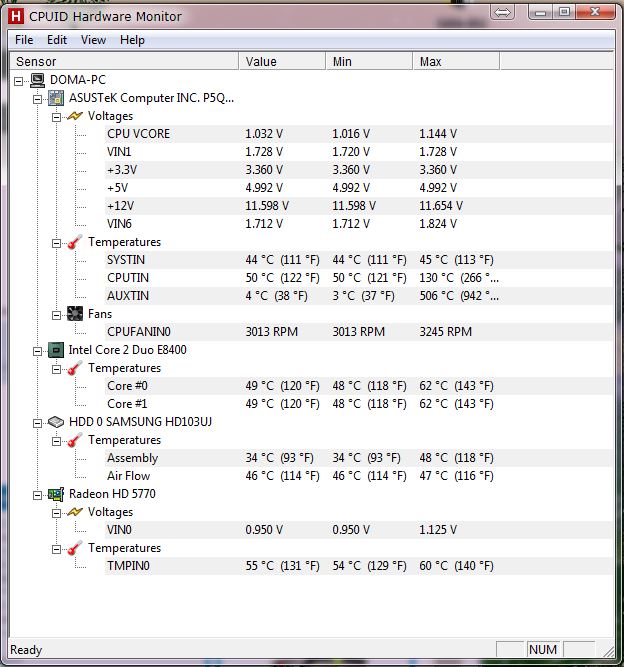Click the 3245 RPM max value
624x667 pixels.
coord(445,332)
